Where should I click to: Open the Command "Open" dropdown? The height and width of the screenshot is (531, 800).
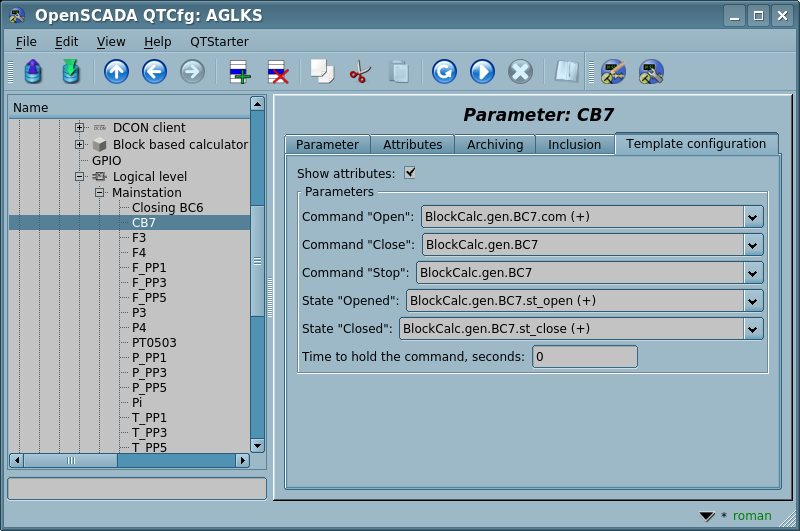pyautogui.click(x=753, y=217)
